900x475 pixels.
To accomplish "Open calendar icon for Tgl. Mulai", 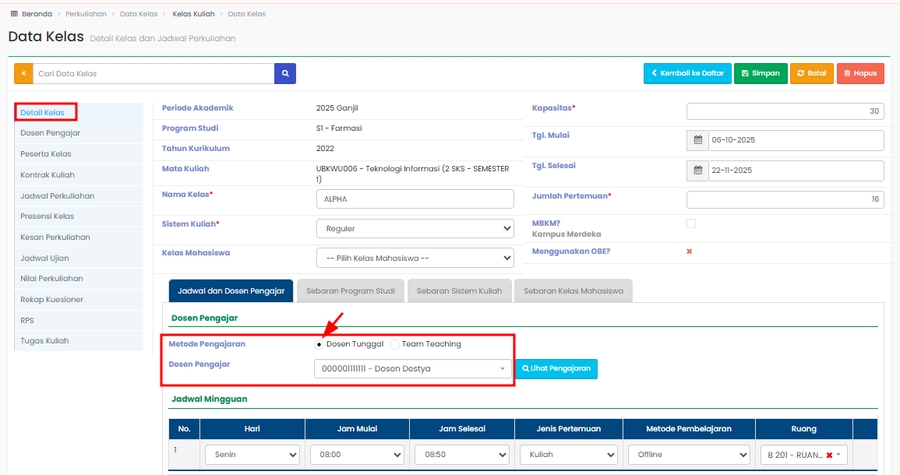I will click(697, 140).
